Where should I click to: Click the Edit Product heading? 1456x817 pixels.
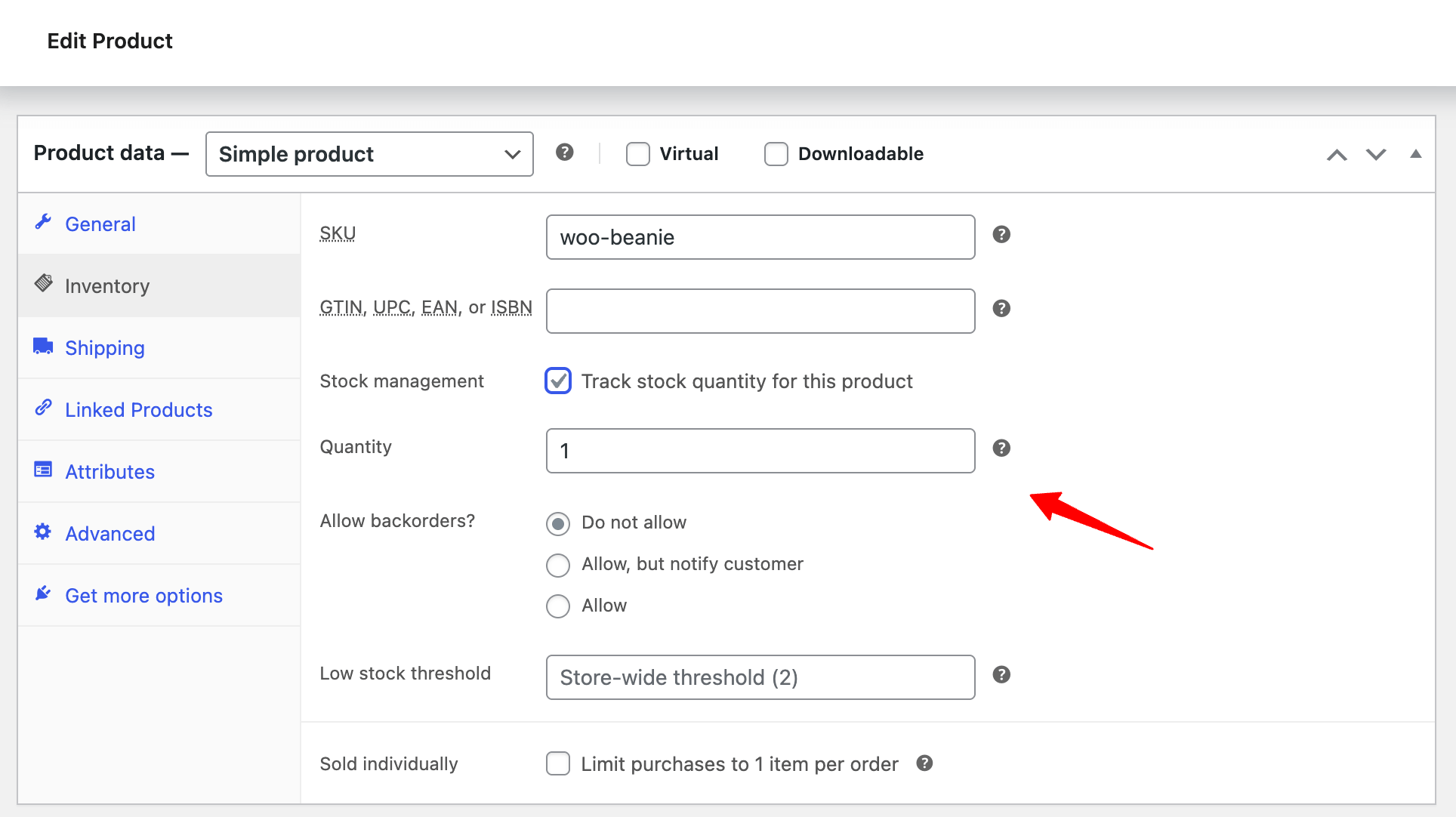point(110,41)
